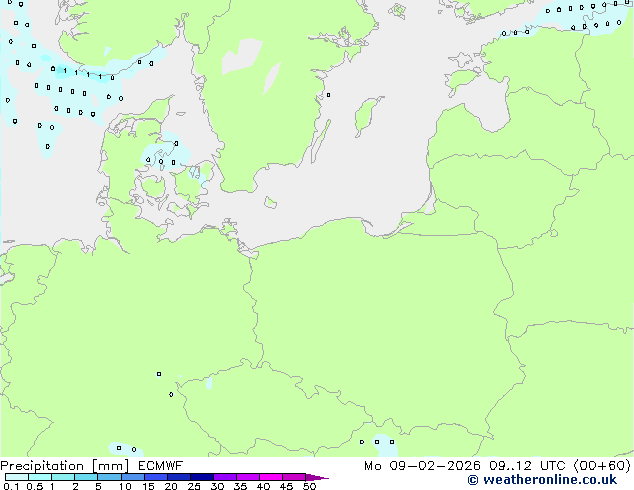Screen dimensions: 634x490
Task: Click the '(00+60)' forecast offset text
Action: click(602, 466)
